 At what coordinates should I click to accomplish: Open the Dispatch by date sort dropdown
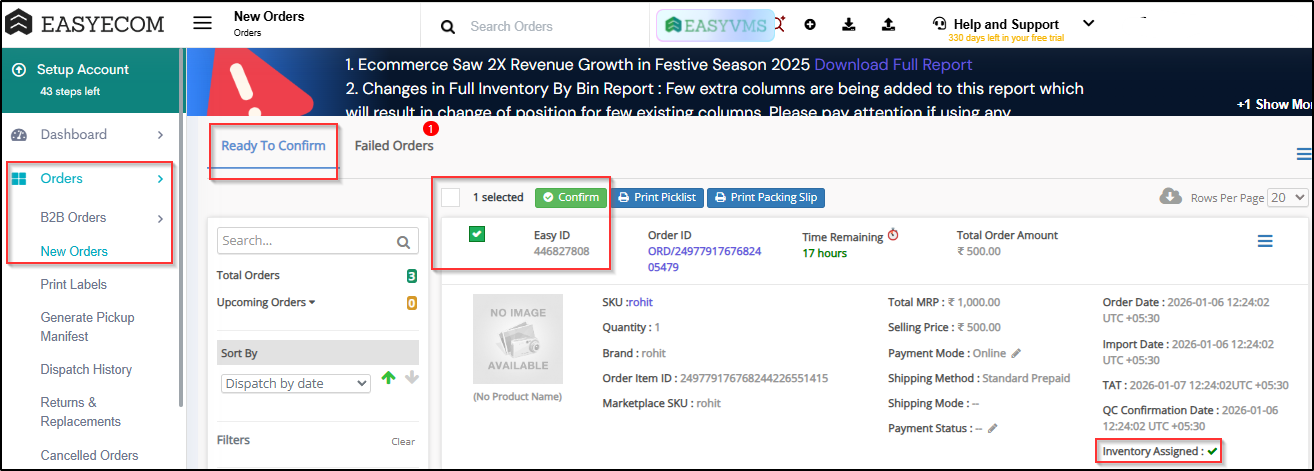tap(295, 384)
